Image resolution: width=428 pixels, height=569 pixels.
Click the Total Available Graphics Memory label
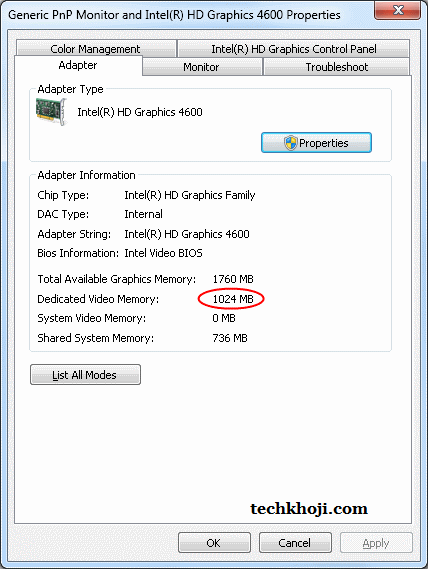pos(117,279)
